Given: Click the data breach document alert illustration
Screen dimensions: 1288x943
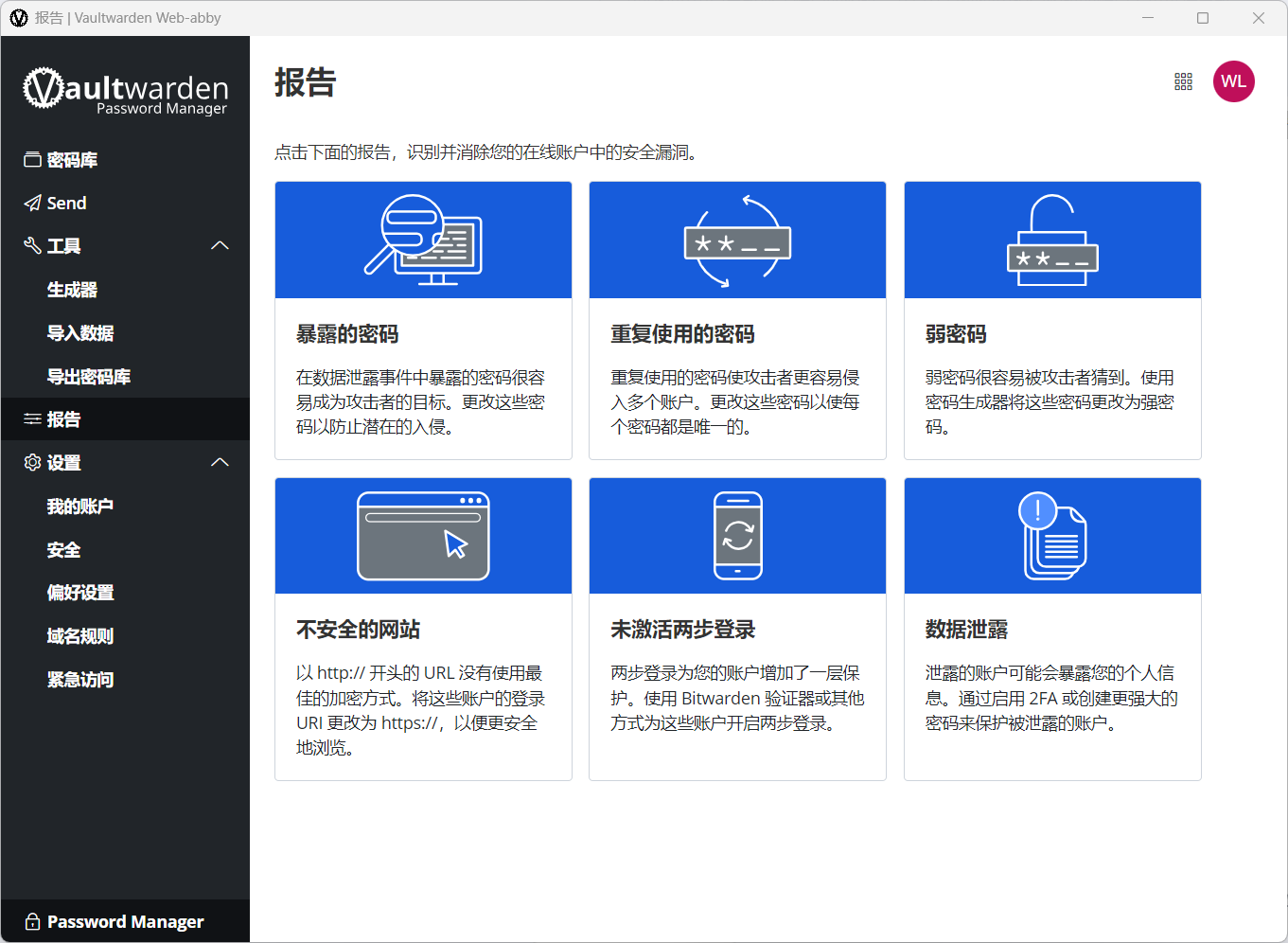Looking at the screenshot, I should click(1052, 536).
